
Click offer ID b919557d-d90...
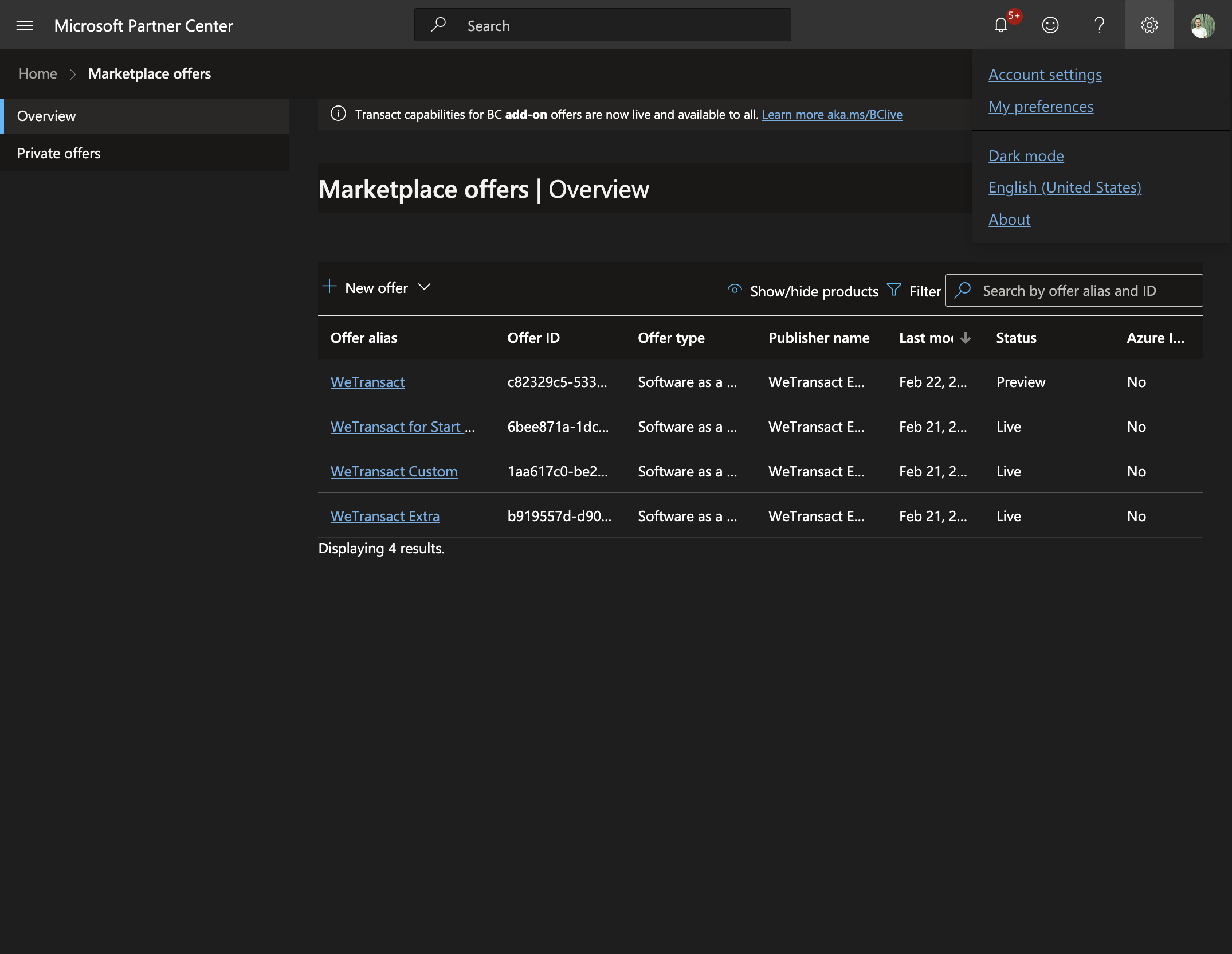559,516
